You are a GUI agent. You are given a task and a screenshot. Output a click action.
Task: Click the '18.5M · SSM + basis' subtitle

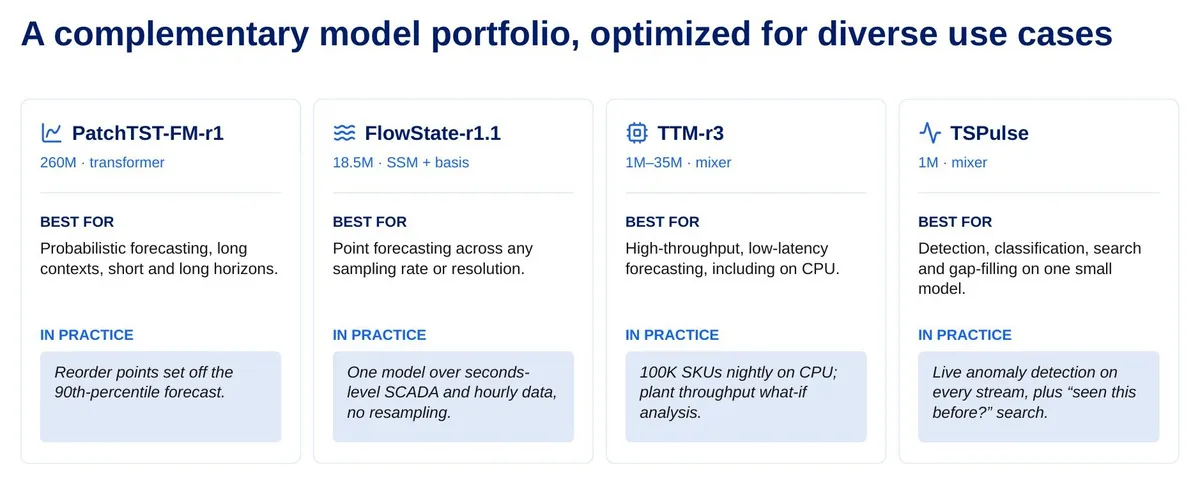click(401, 162)
